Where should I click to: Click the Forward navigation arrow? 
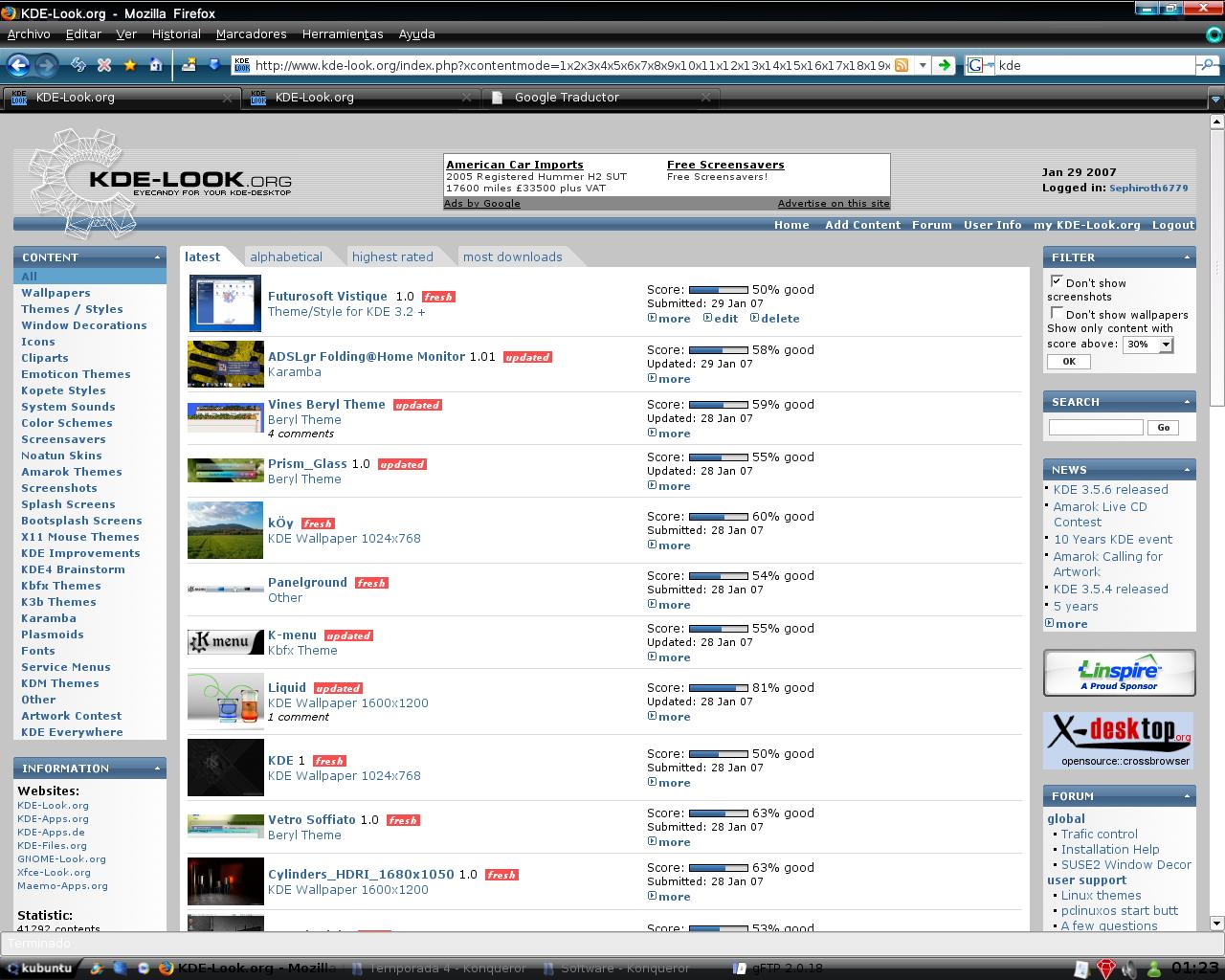point(45,65)
